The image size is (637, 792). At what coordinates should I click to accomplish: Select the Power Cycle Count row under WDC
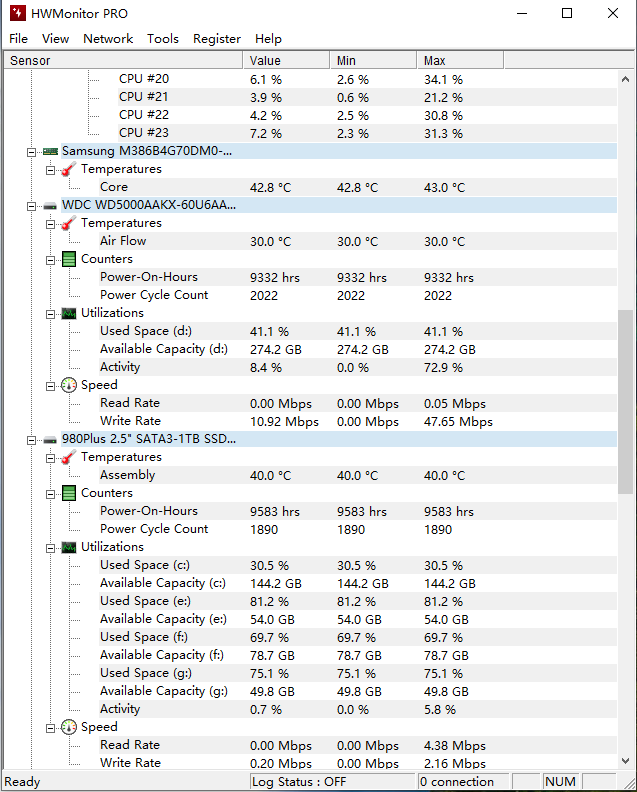click(x=154, y=295)
